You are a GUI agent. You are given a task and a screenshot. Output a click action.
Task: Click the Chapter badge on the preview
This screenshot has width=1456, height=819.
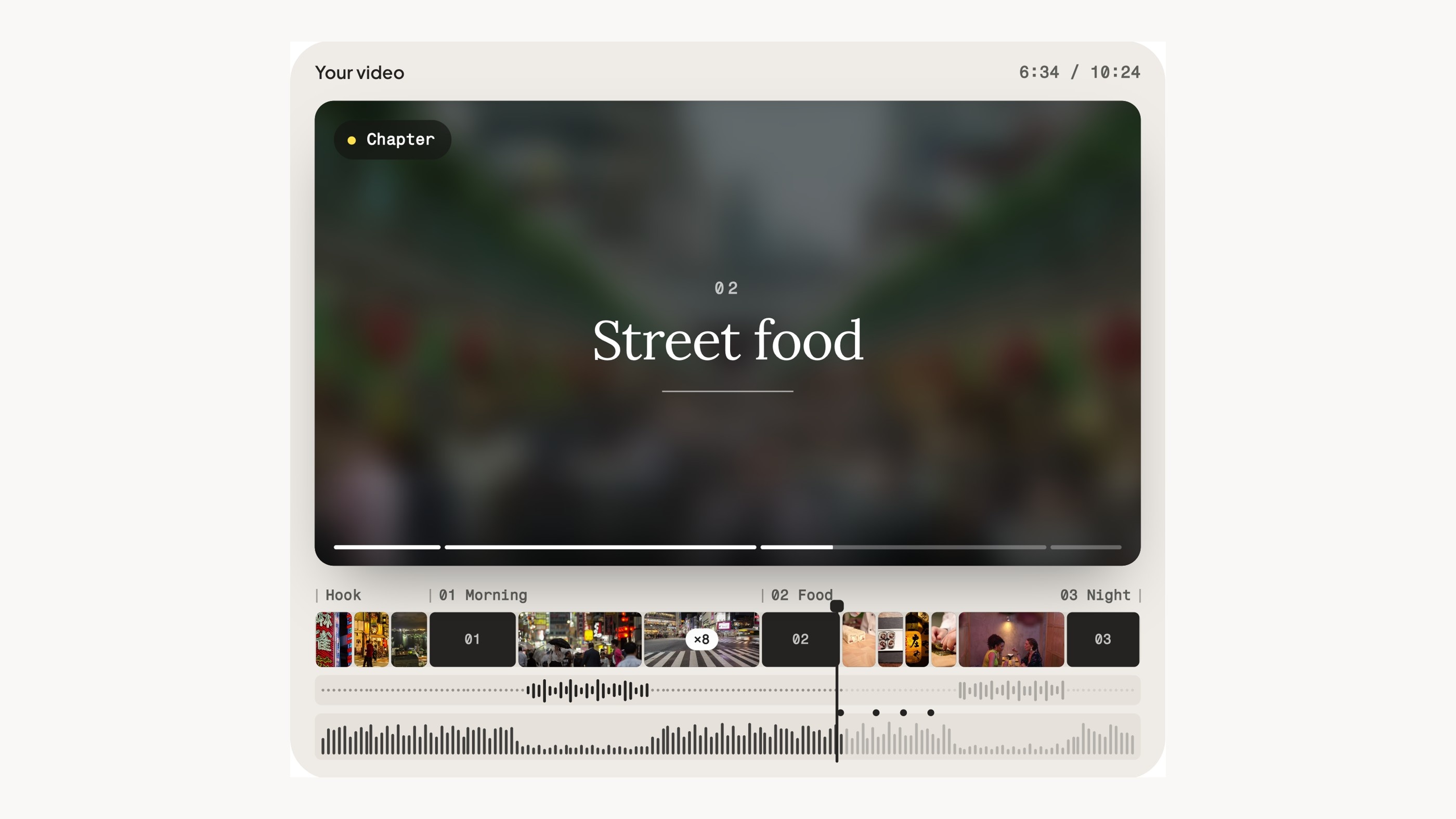click(x=392, y=139)
